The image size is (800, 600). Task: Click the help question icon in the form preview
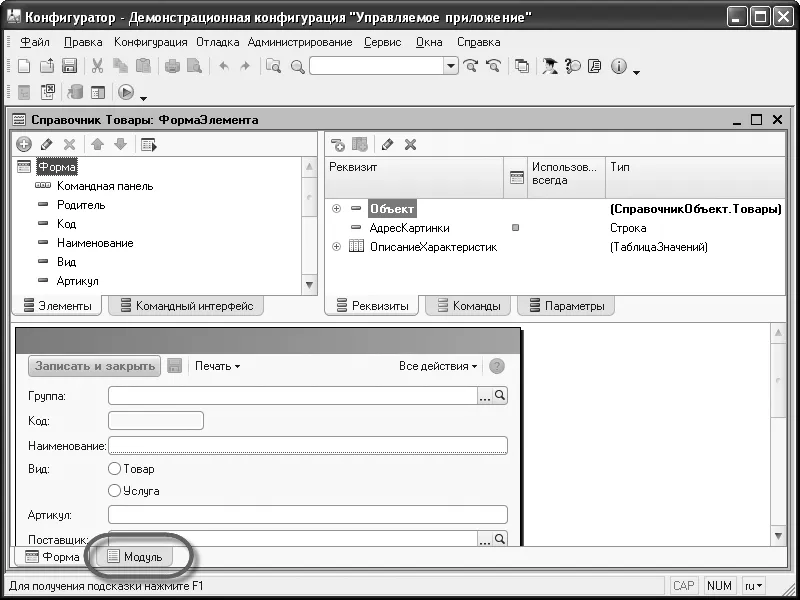click(x=496, y=366)
